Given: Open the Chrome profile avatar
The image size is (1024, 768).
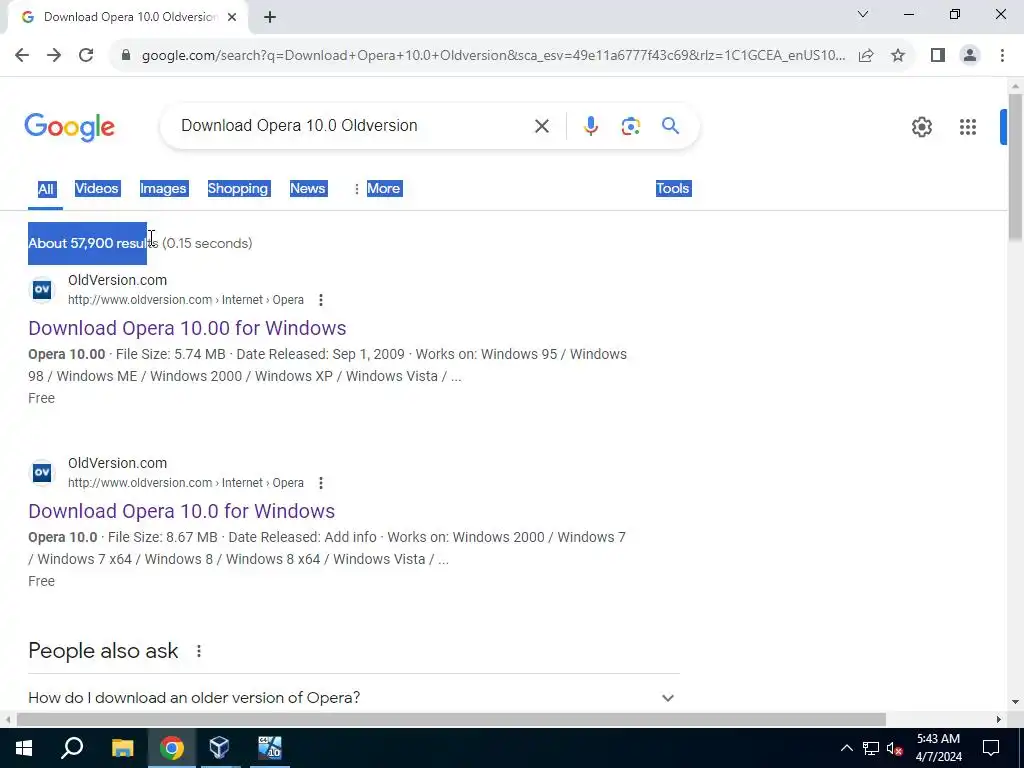Looking at the screenshot, I should tap(970, 56).
